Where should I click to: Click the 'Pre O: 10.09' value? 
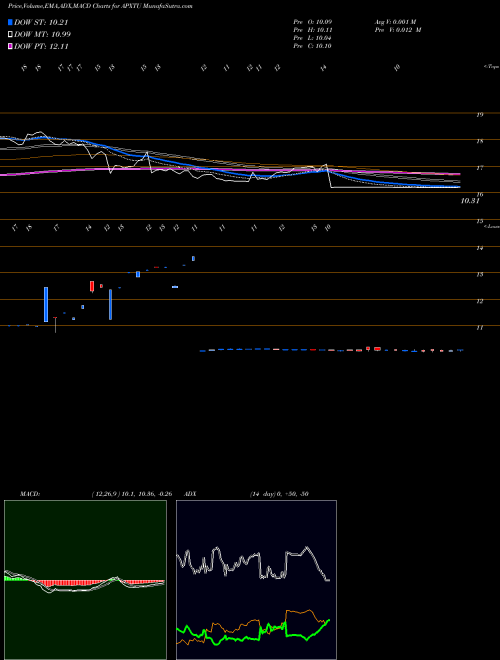tap(313, 22)
